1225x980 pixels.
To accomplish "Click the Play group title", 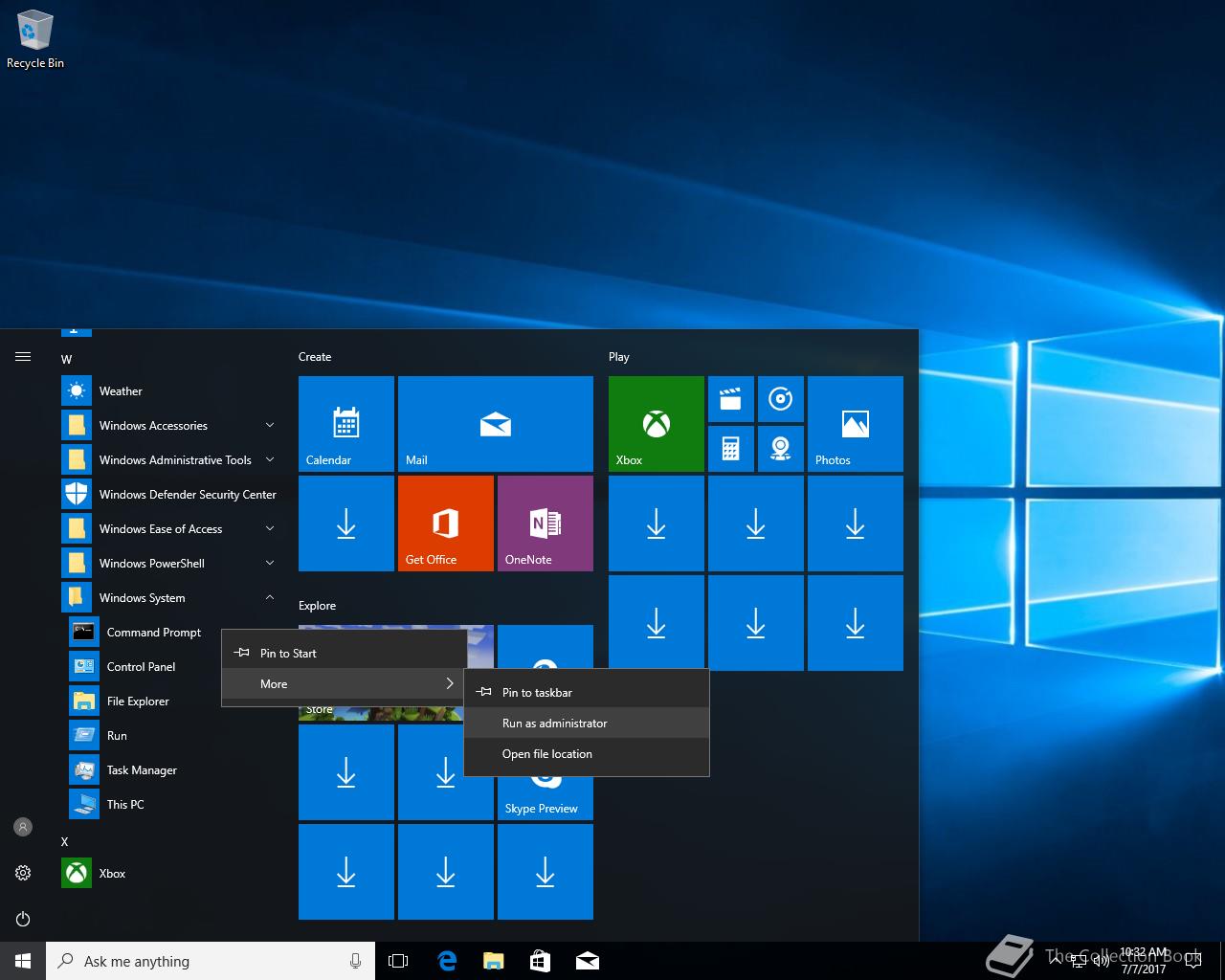I will [x=619, y=356].
